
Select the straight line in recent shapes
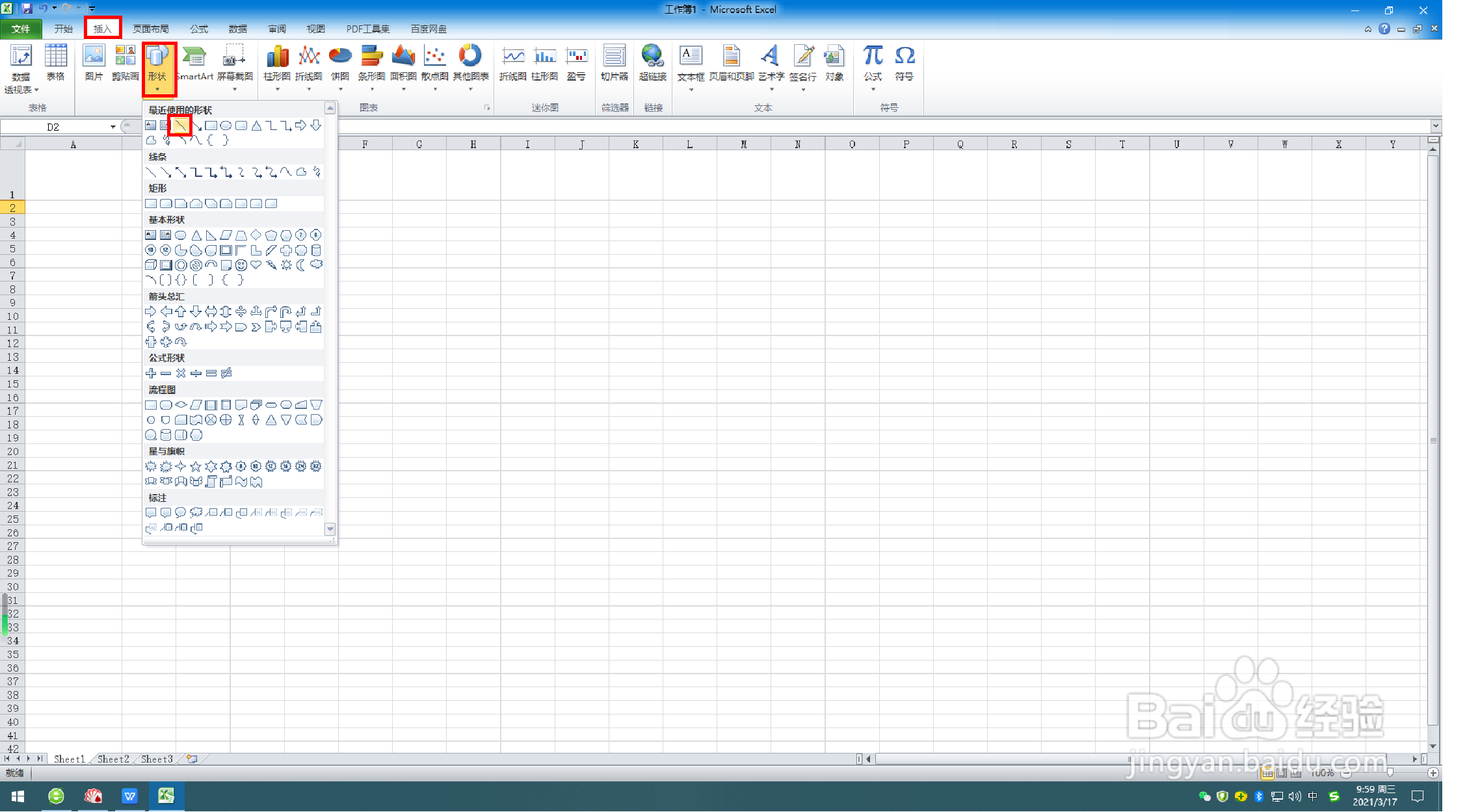[181, 125]
